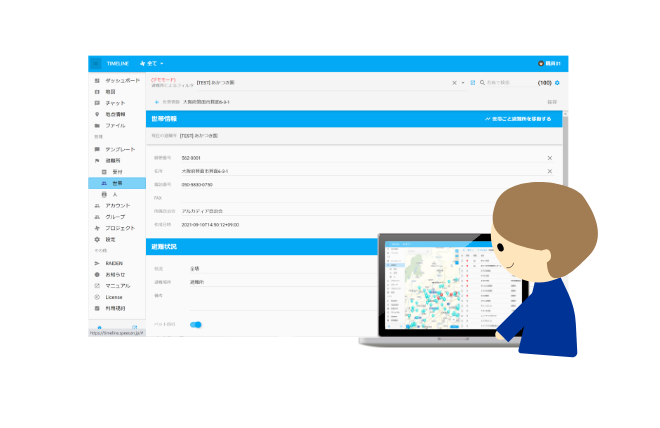
Task: Click the scrollbar up arrow of detail pane
Action: pos(565,114)
